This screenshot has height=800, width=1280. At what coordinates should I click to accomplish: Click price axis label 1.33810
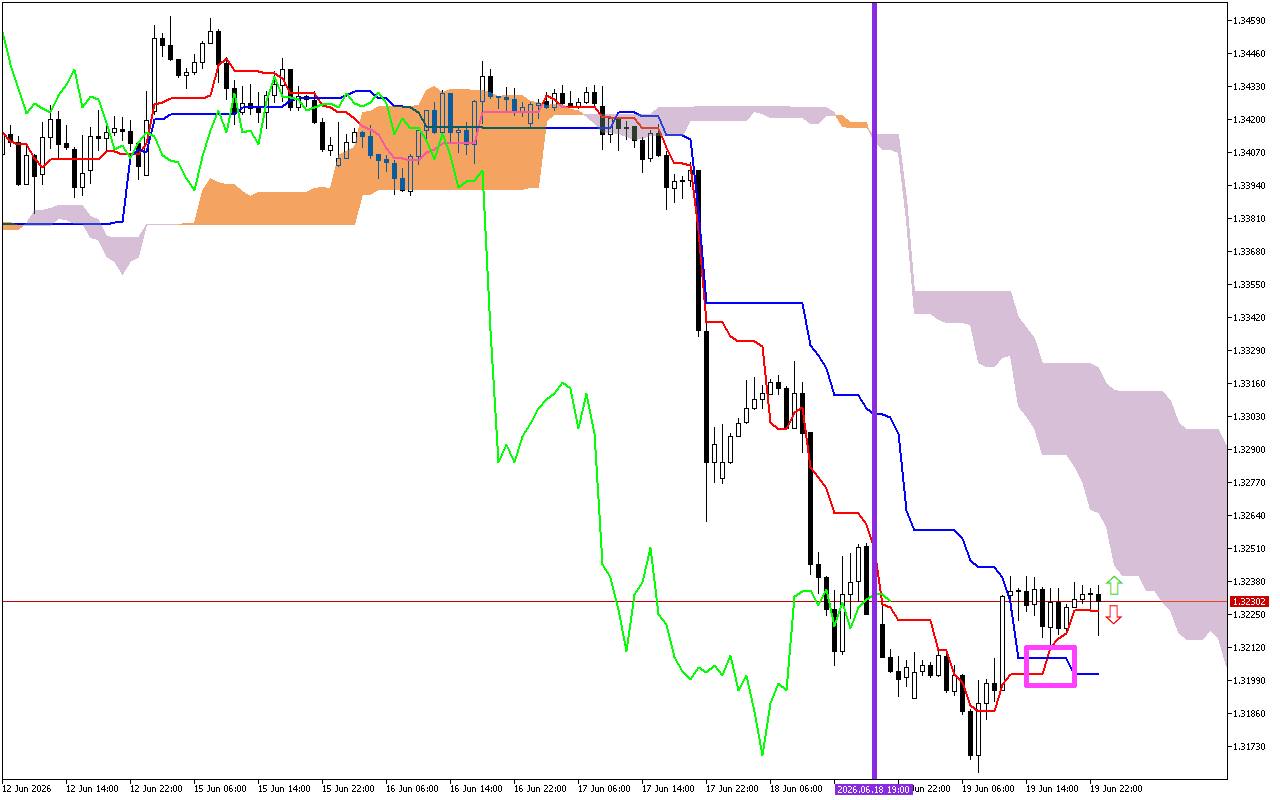(1250, 218)
